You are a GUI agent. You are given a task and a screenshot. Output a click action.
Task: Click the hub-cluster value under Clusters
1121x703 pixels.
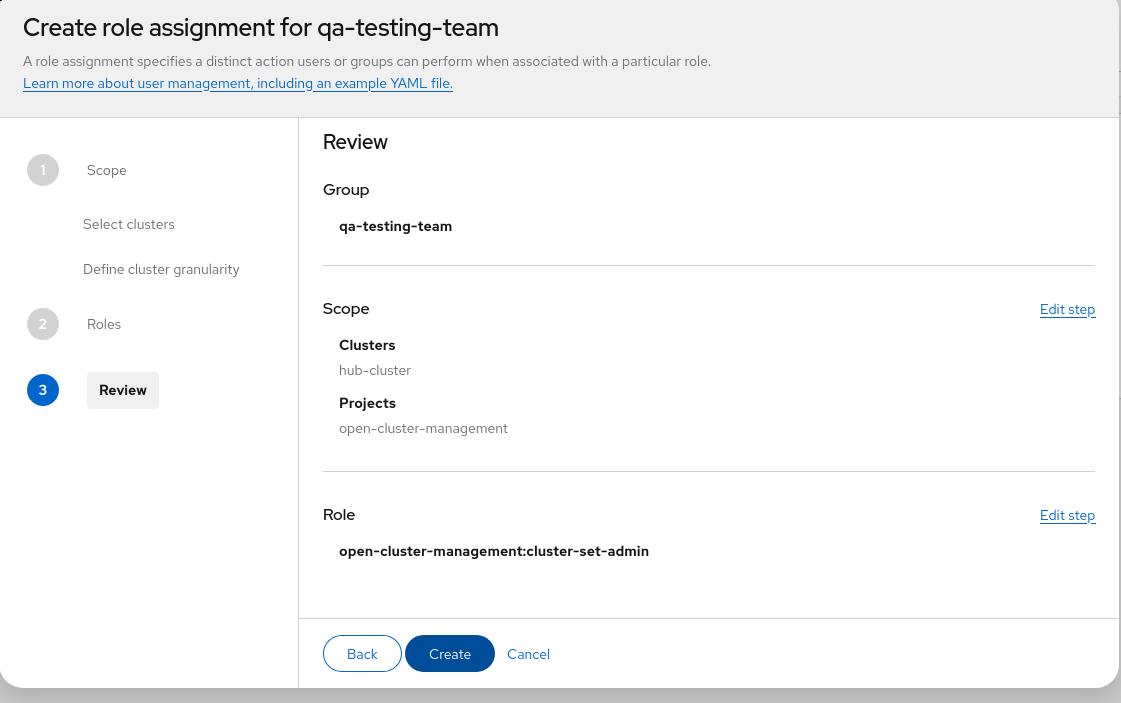375,370
